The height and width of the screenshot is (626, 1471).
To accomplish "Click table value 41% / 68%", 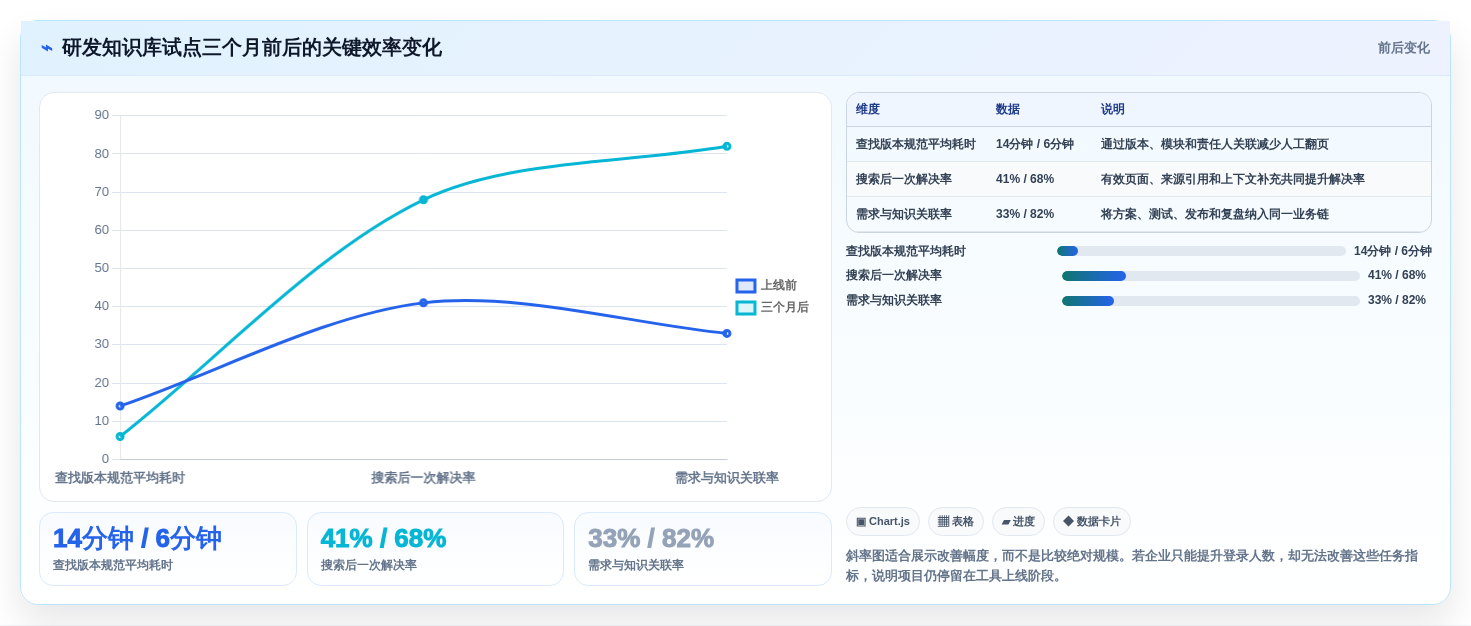I will [x=1025, y=179].
